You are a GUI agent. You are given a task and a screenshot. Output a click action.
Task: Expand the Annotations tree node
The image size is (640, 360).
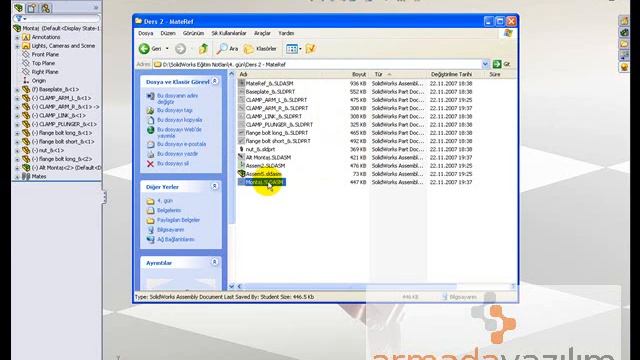(17, 37)
